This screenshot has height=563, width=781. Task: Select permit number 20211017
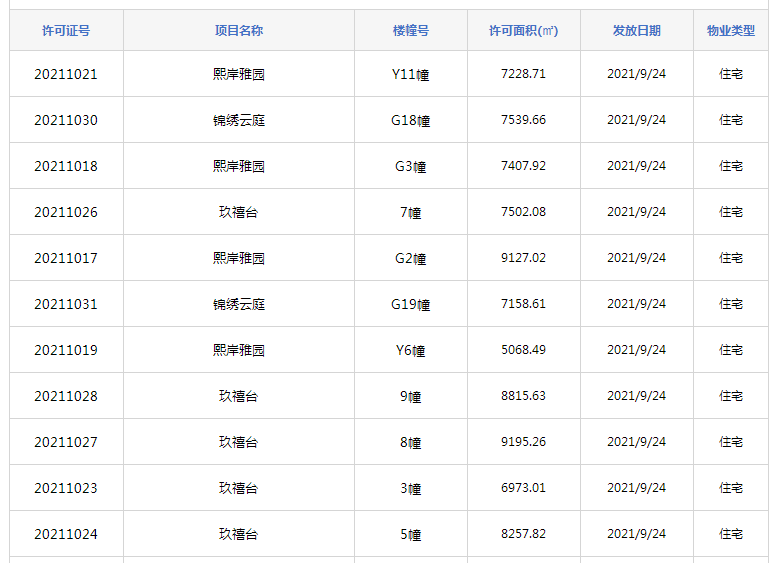(x=66, y=258)
